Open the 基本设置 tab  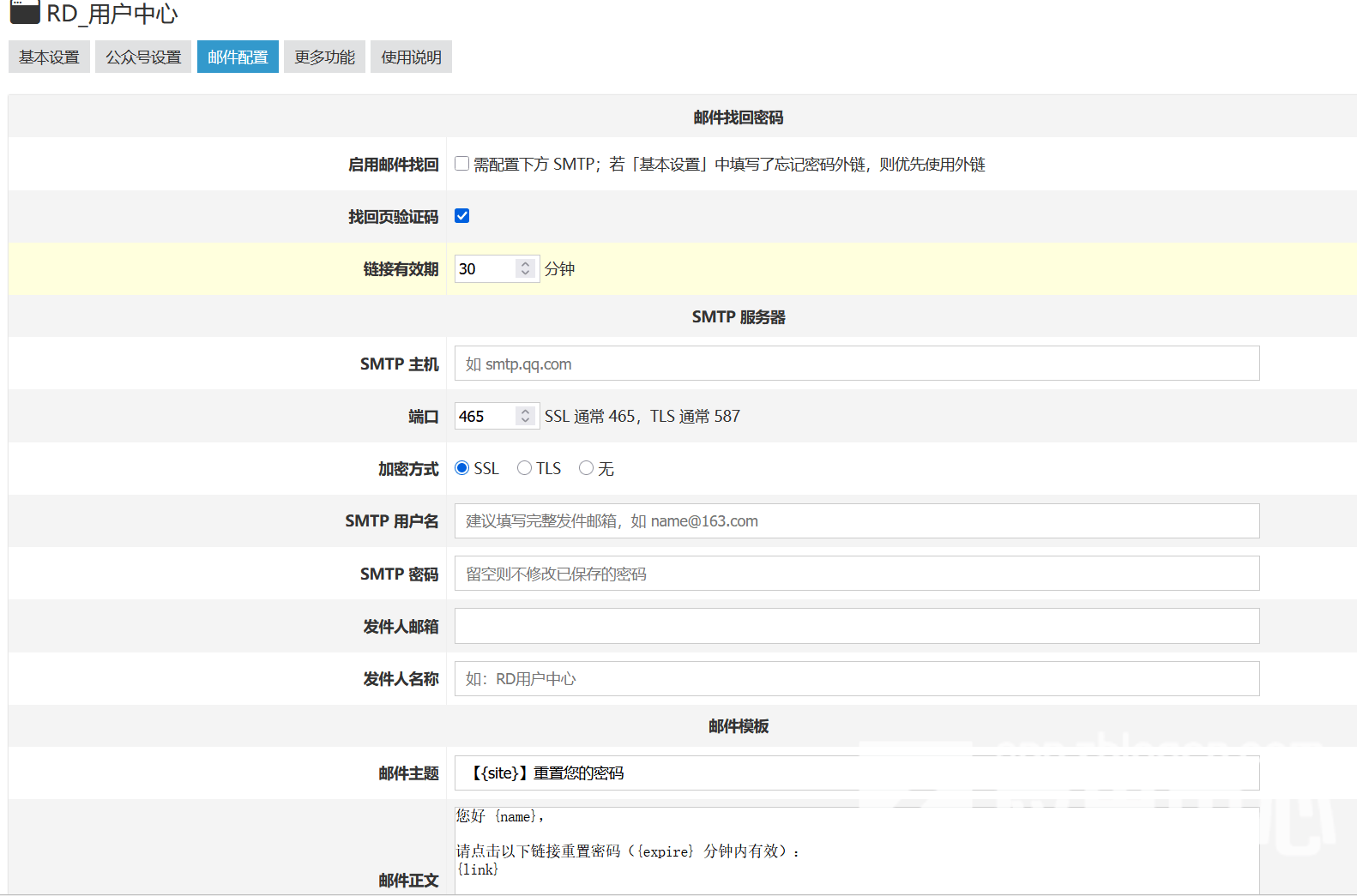coord(49,57)
